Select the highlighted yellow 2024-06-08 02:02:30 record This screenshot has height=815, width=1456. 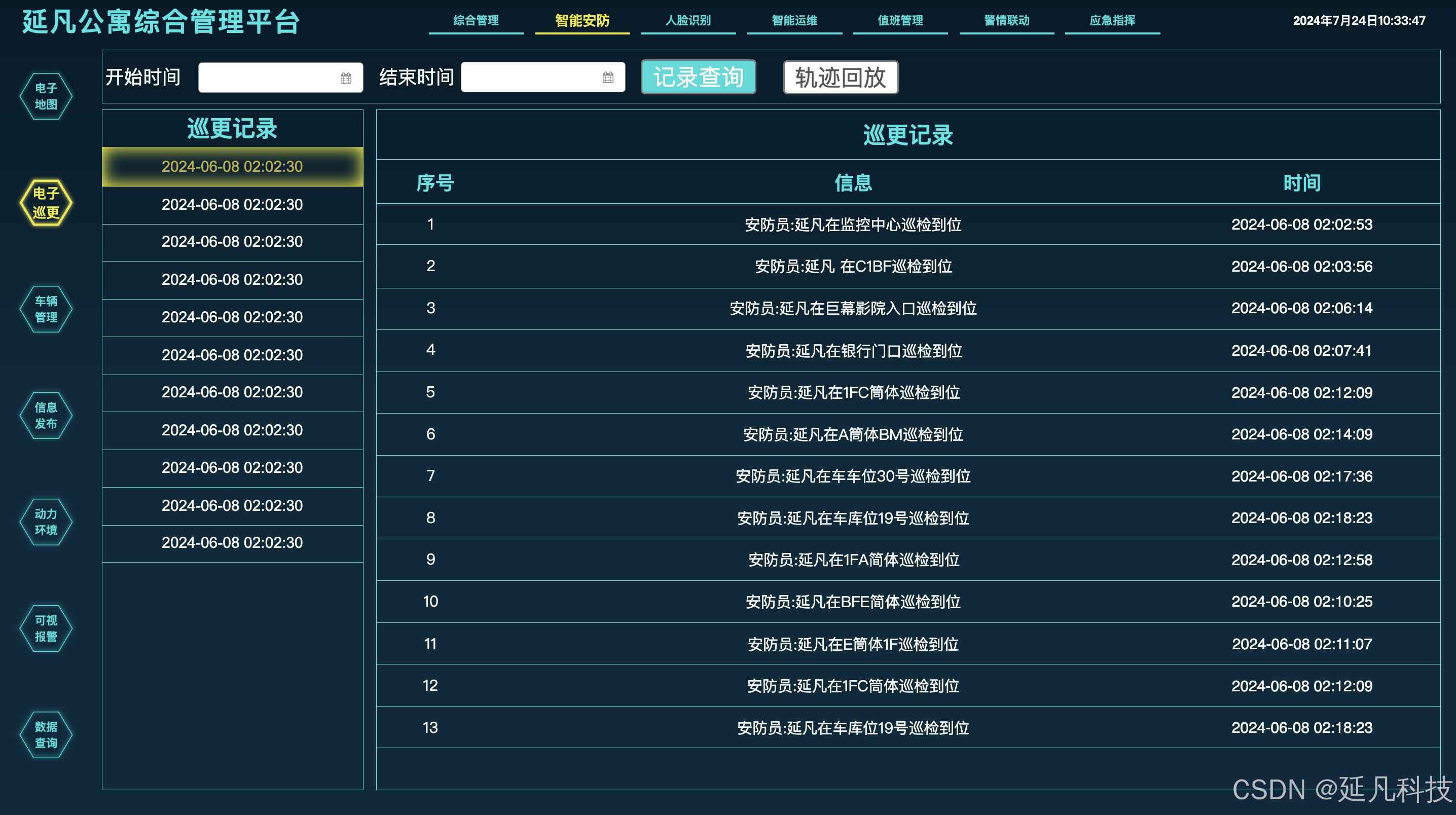[232, 167]
